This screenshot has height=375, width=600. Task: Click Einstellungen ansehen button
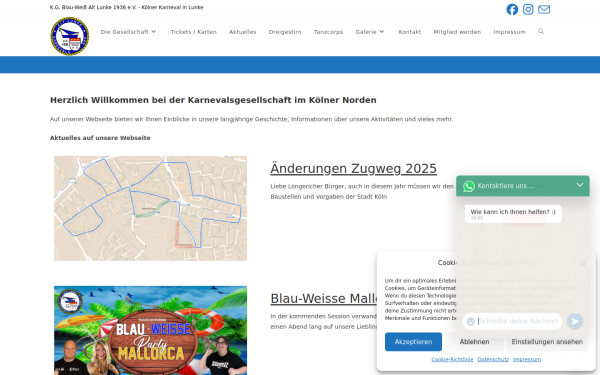click(547, 342)
